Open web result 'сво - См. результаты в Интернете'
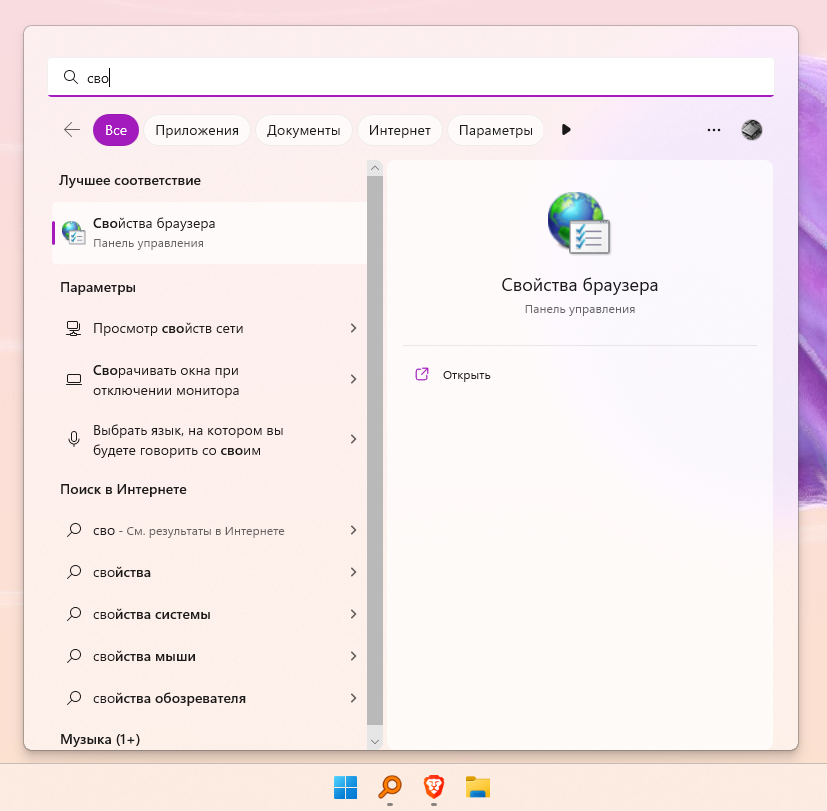Screen dimensions: 827x811 (209, 530)
